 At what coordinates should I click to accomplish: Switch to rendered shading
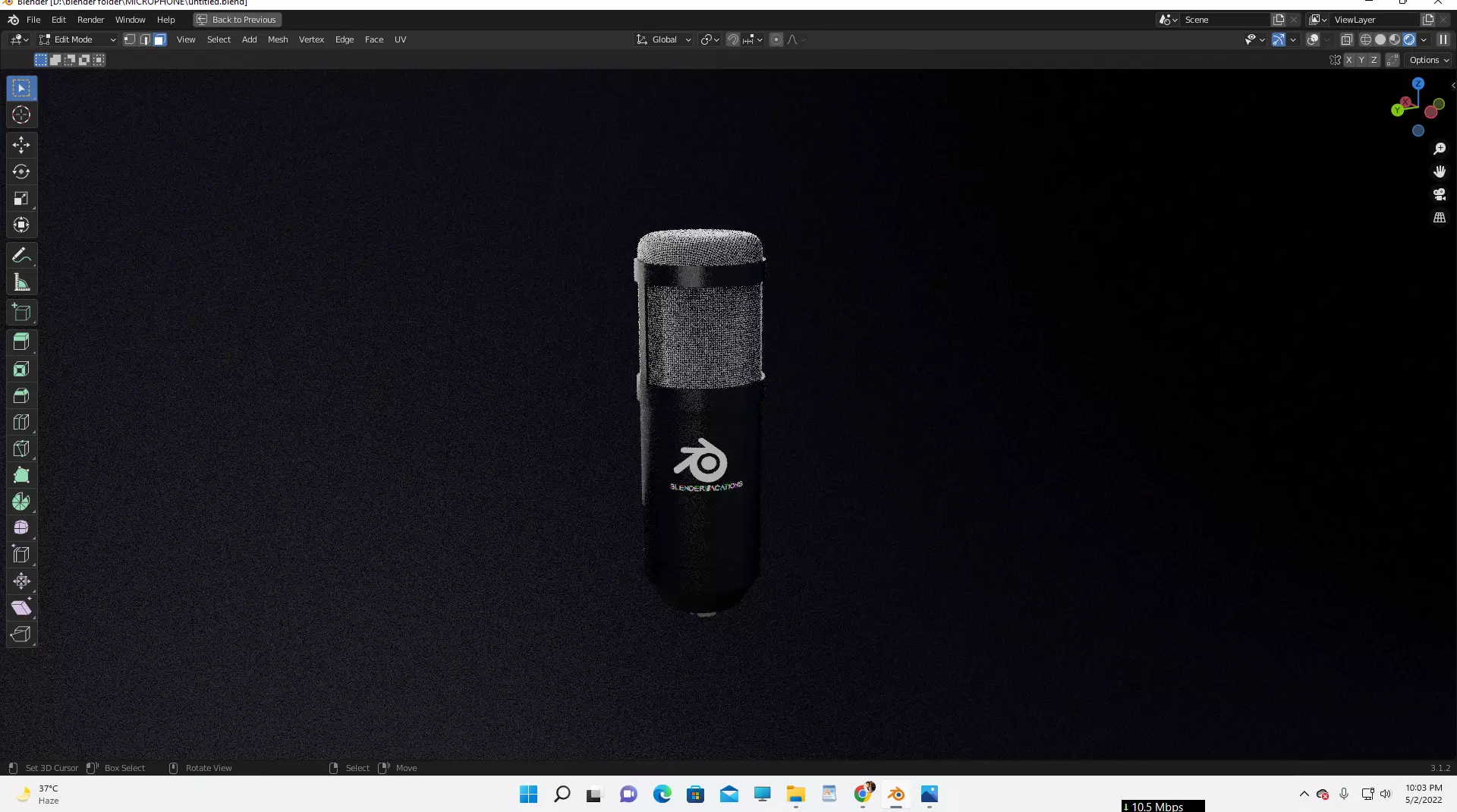(1409, 39)
